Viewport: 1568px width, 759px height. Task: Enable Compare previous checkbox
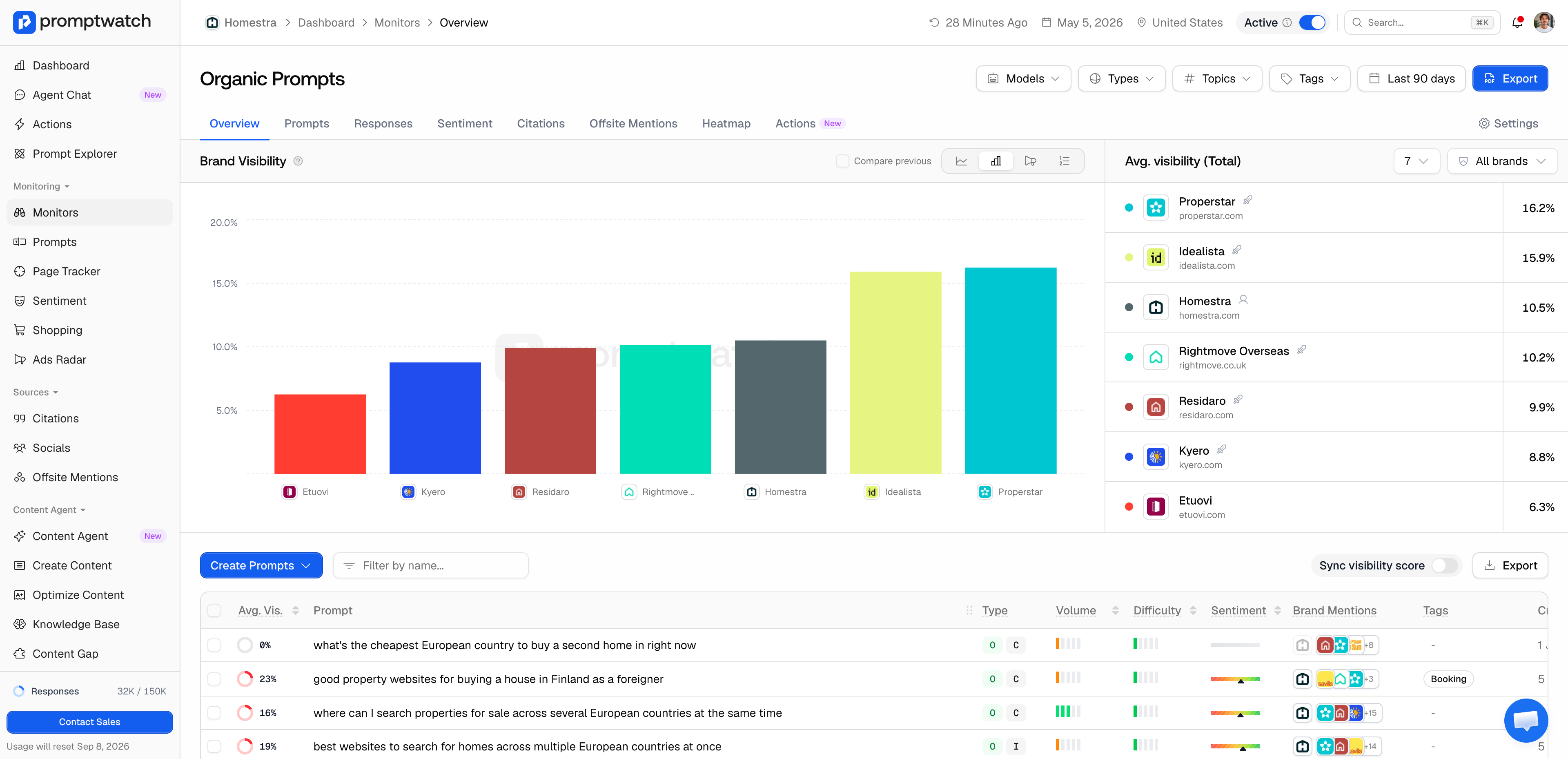pos(842,161)
